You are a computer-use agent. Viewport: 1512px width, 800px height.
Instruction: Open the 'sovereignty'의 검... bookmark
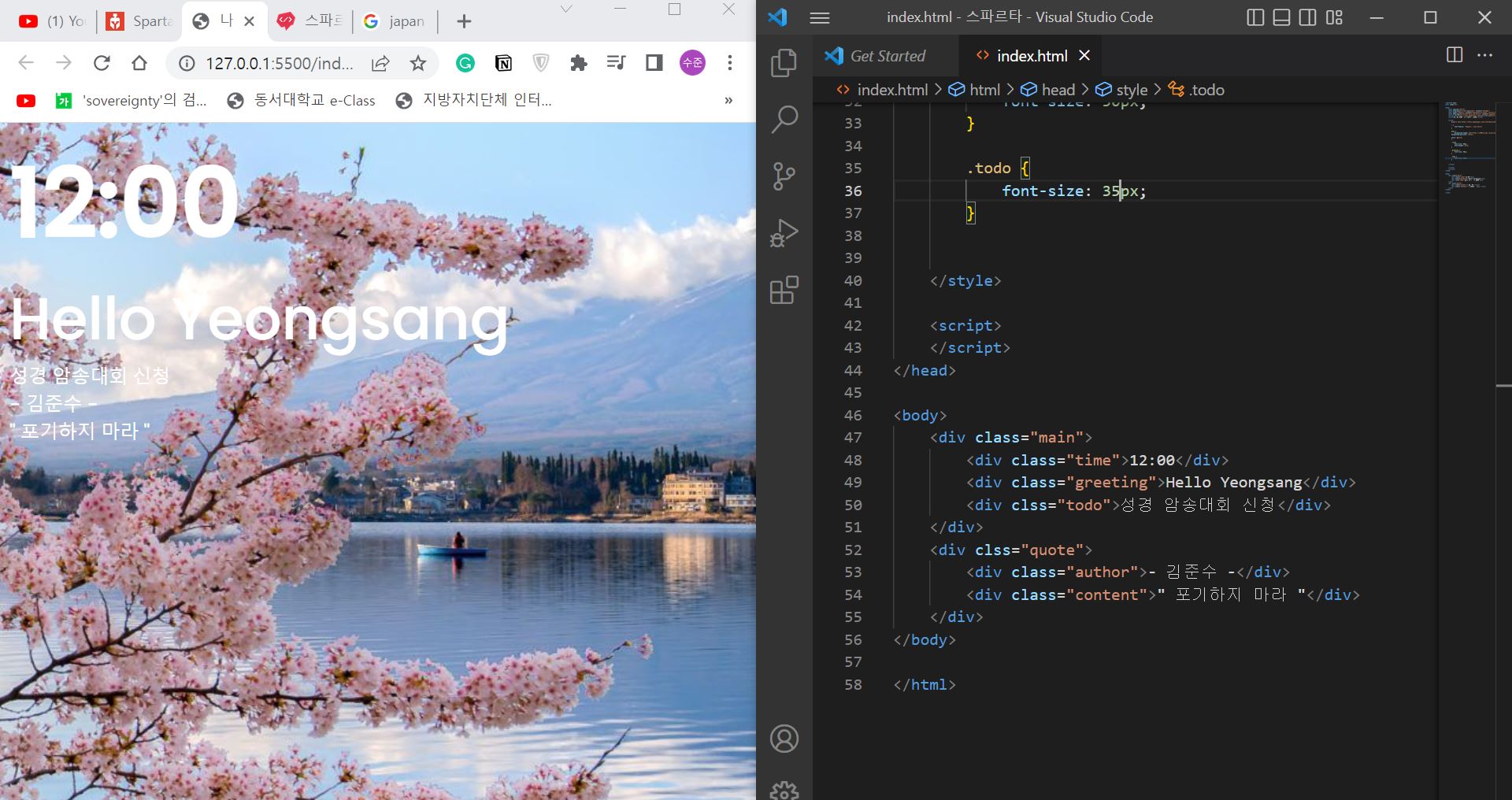(132, 101)
